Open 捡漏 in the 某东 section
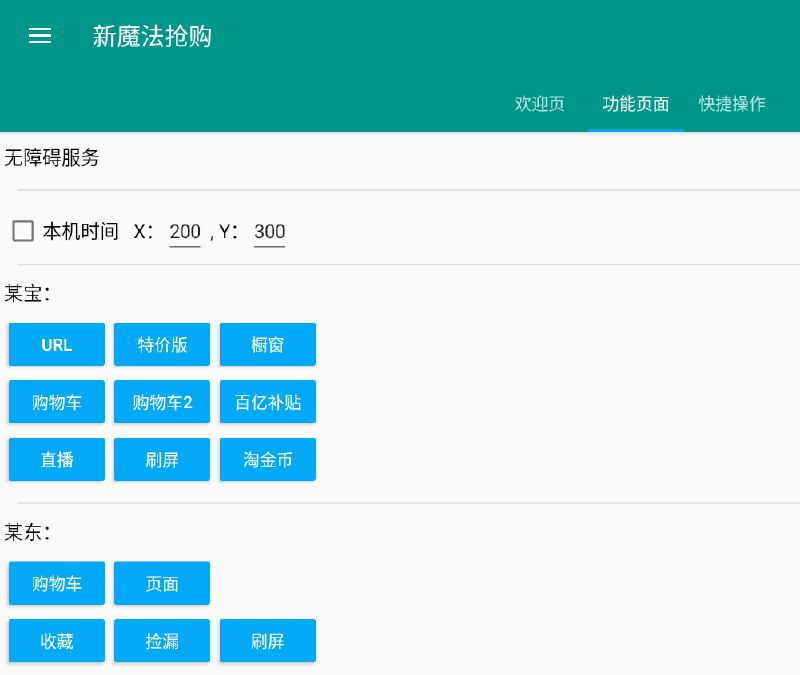Image resolution: width=800 pixels, height=675 pixels. pyautogui.click(x=162, y=641)
